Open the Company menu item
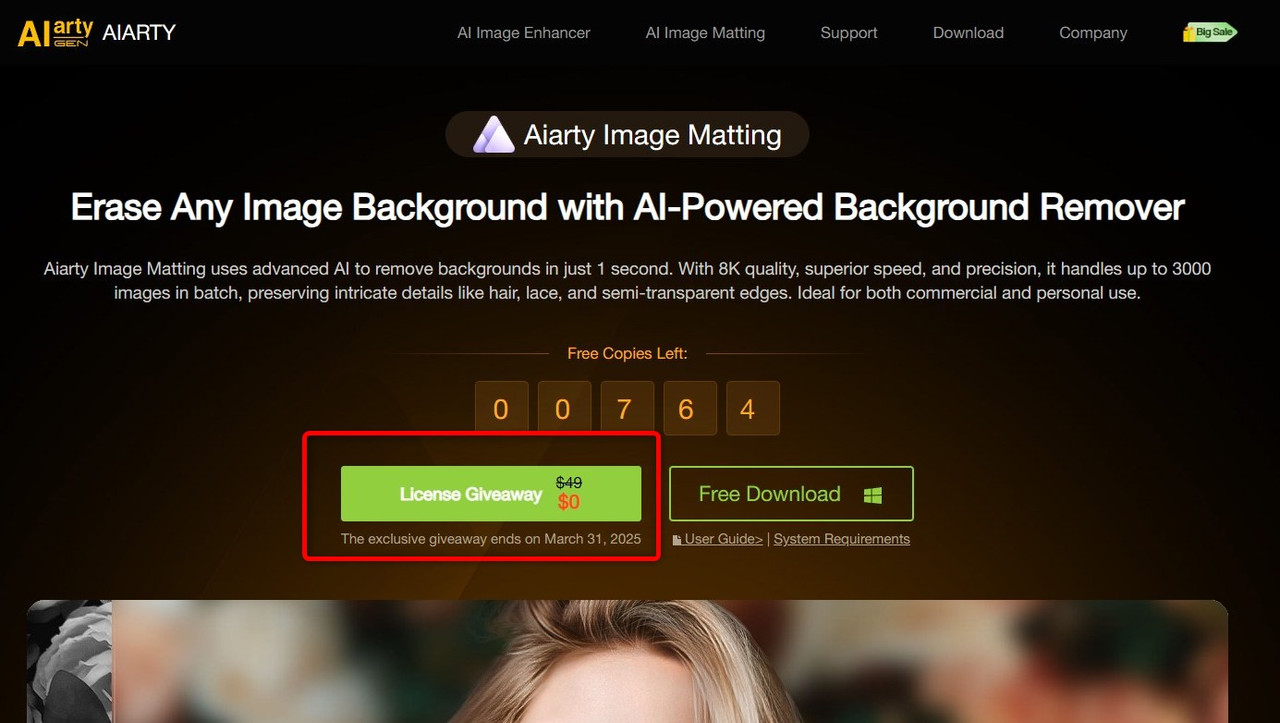The width and height of the screenshot is (1280, 723). (1093, 33)
